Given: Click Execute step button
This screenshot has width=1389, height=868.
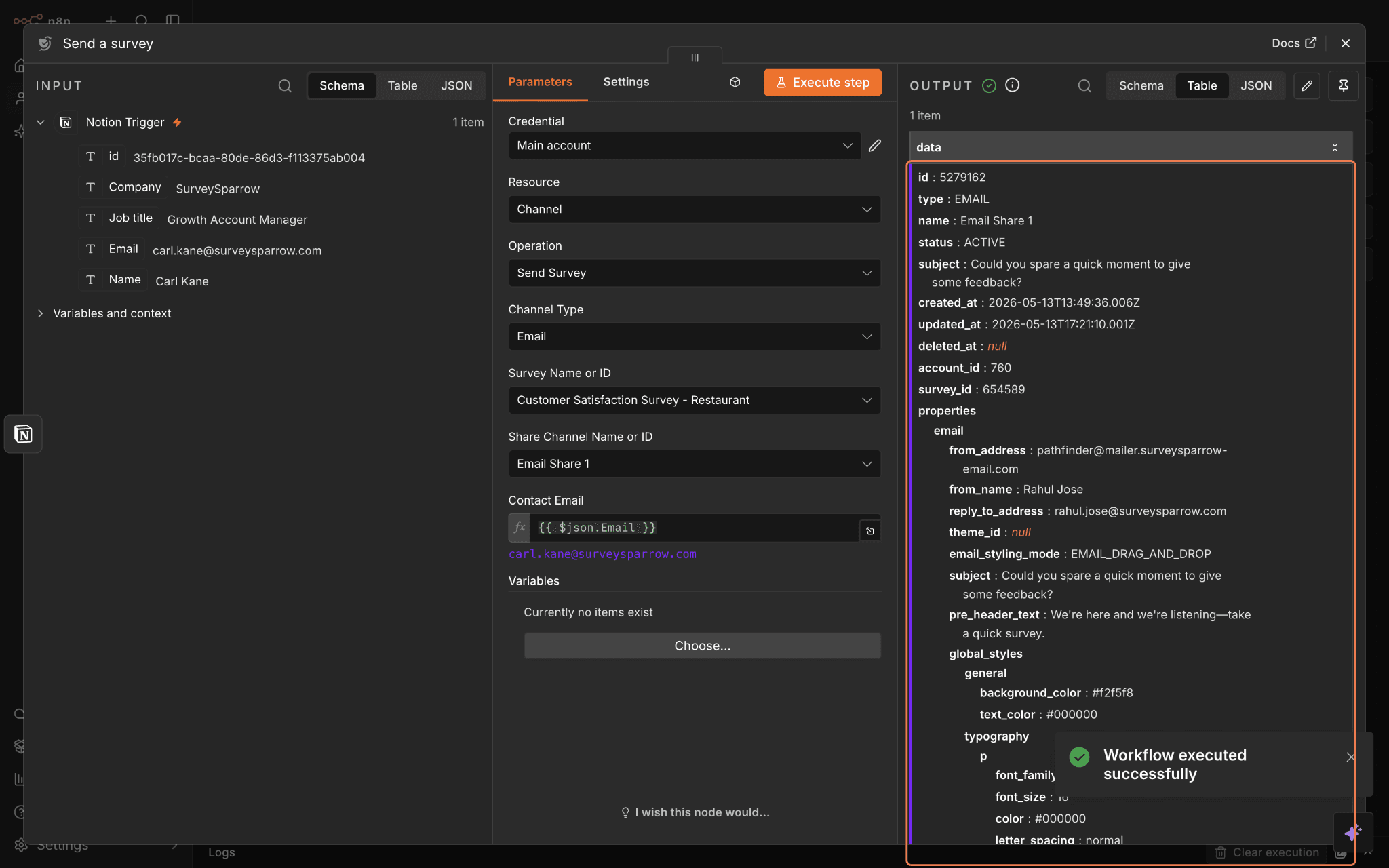Looking at the screenshot, I should click(822, 82).
